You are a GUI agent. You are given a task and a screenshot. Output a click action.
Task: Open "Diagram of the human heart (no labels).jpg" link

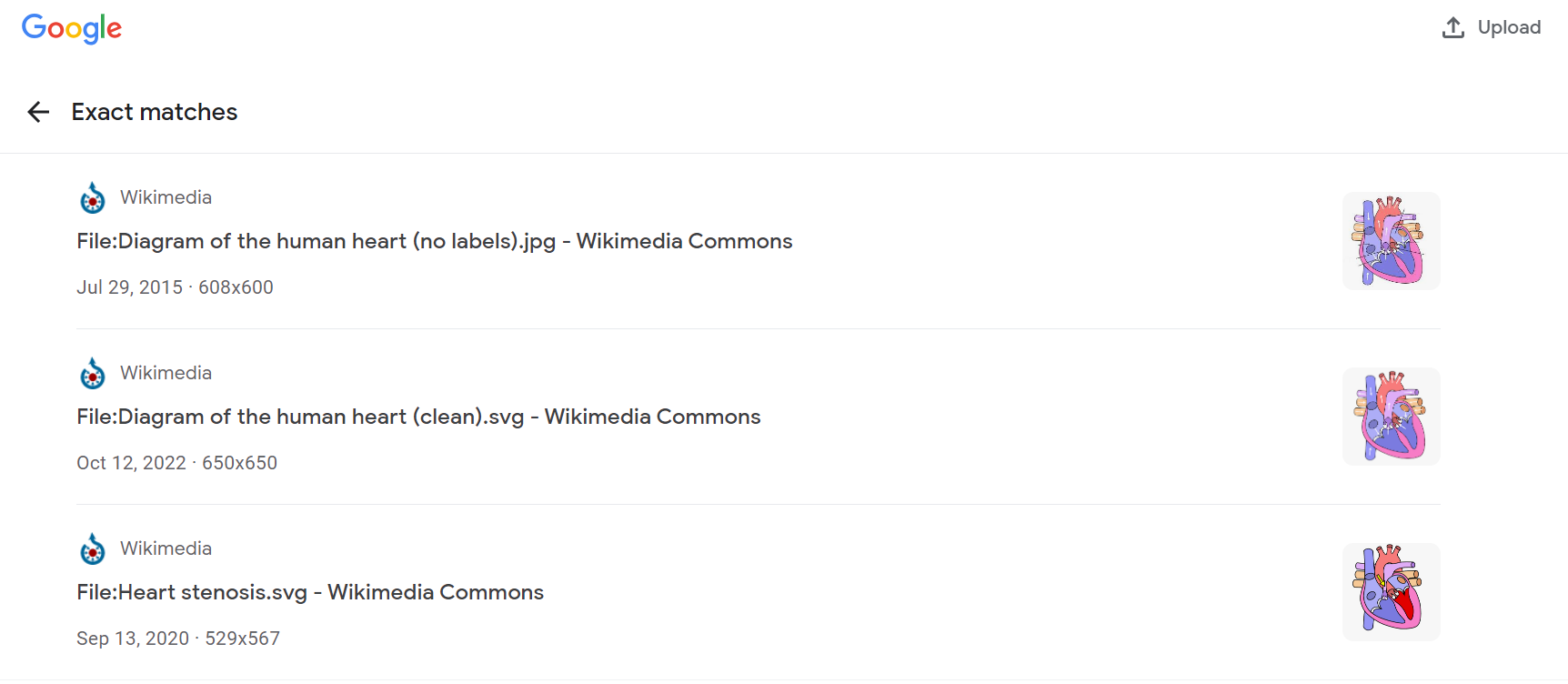434,241
